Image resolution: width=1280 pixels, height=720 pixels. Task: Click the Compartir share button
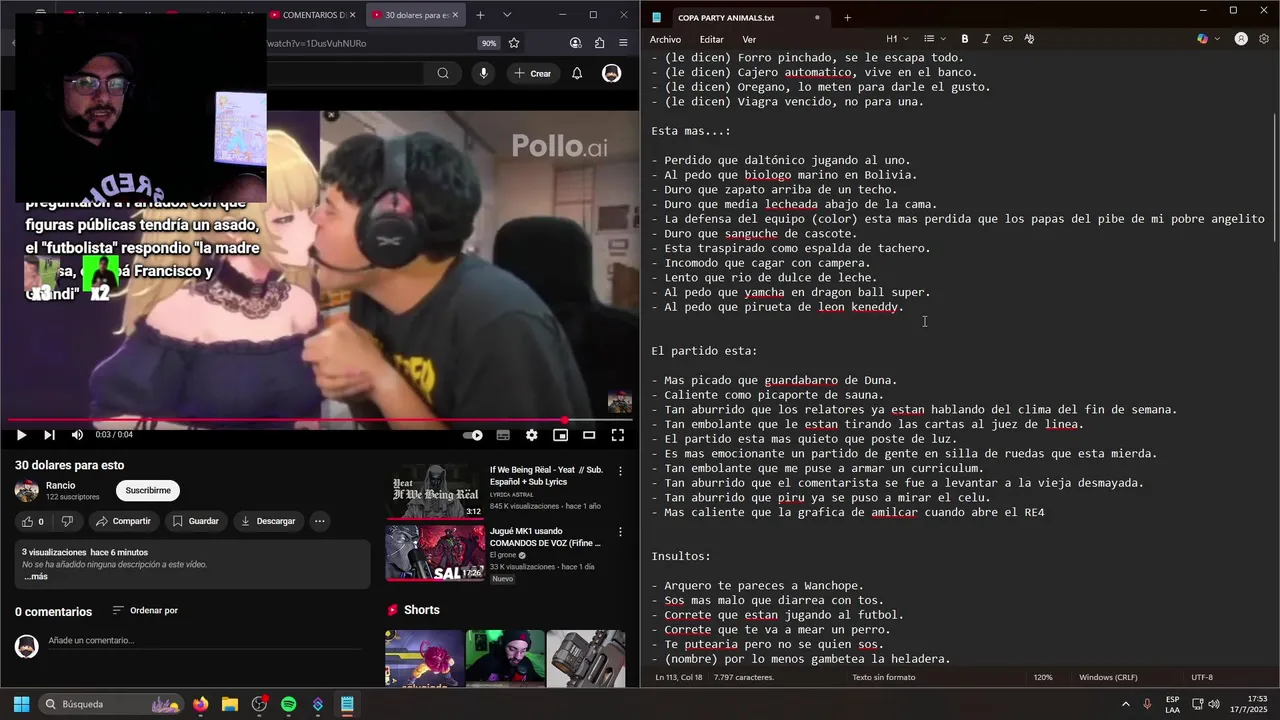point(123,521)
